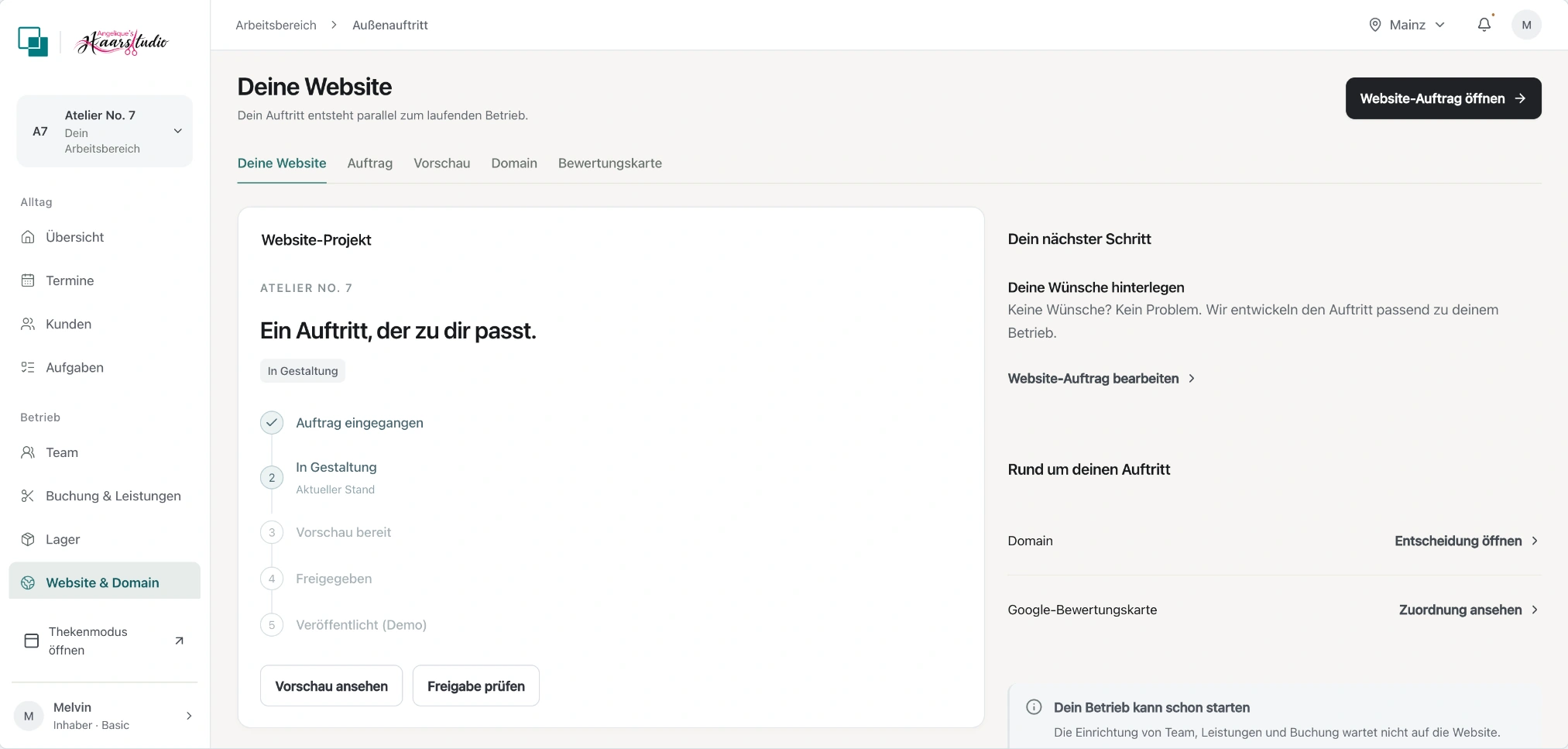
Task: Go to Arbeitsbereich breadcrumb
Action: pos(276,25)
